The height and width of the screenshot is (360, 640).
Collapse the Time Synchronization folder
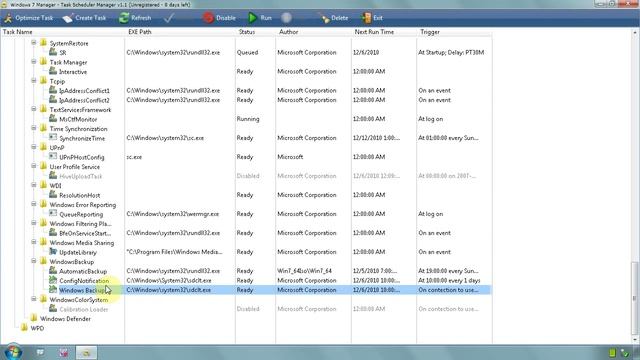tap(34, 128)
